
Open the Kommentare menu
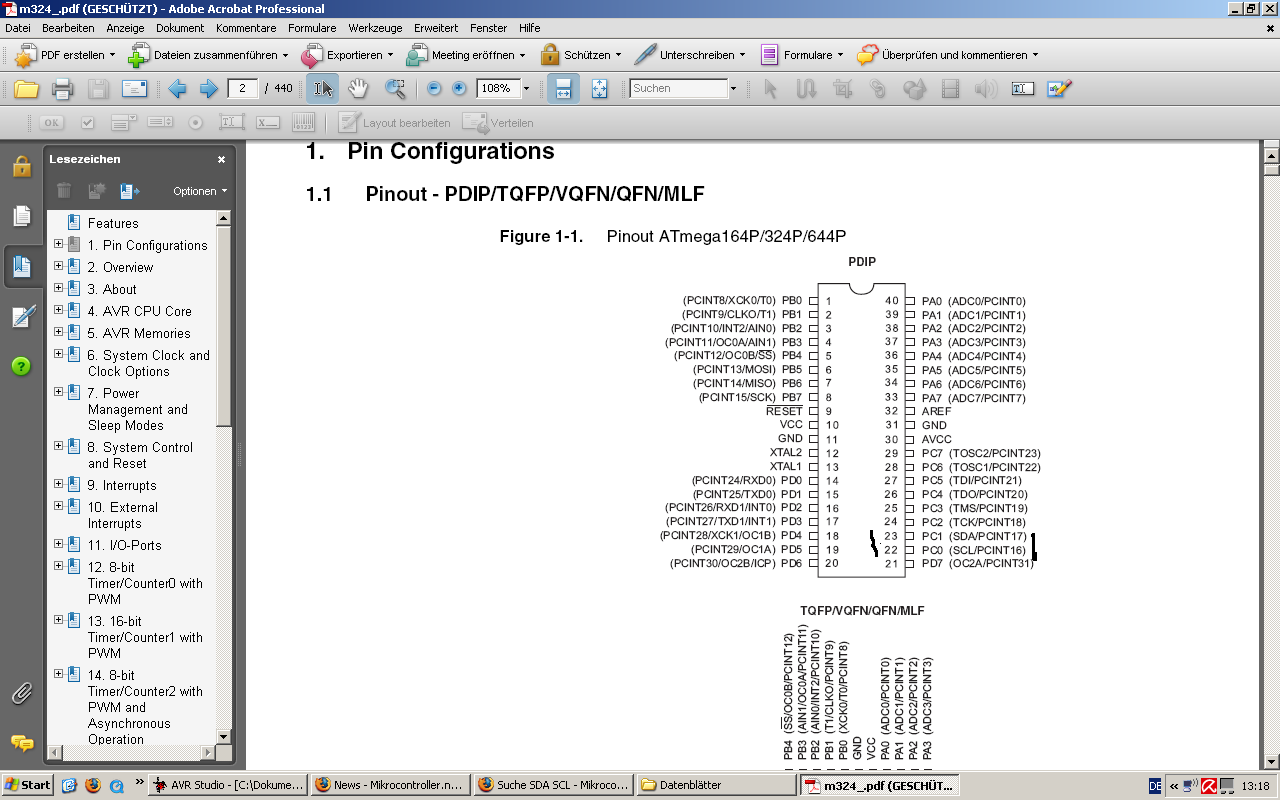point(246,28)
